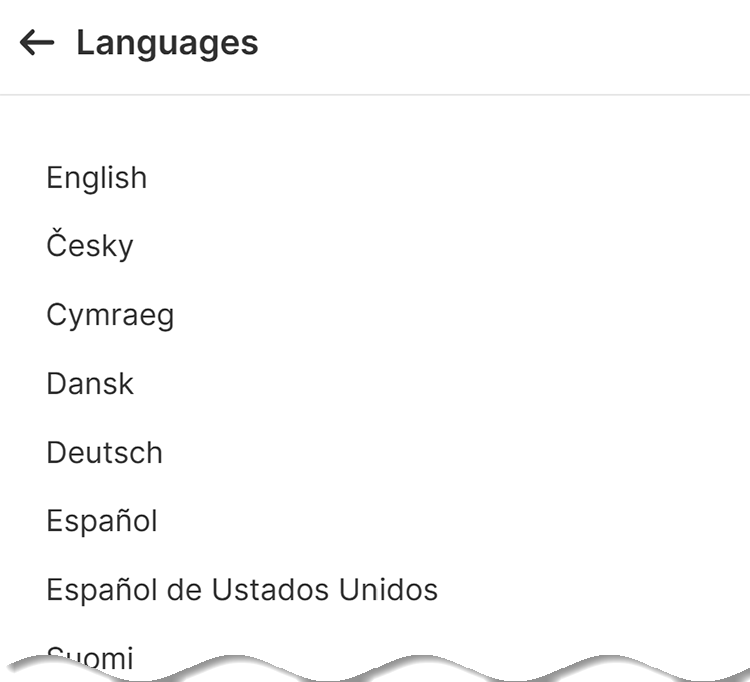Switch language to Cymraeg
This screenshot has height=682, width=750.
pyautogui.click(x=110, y=315)
